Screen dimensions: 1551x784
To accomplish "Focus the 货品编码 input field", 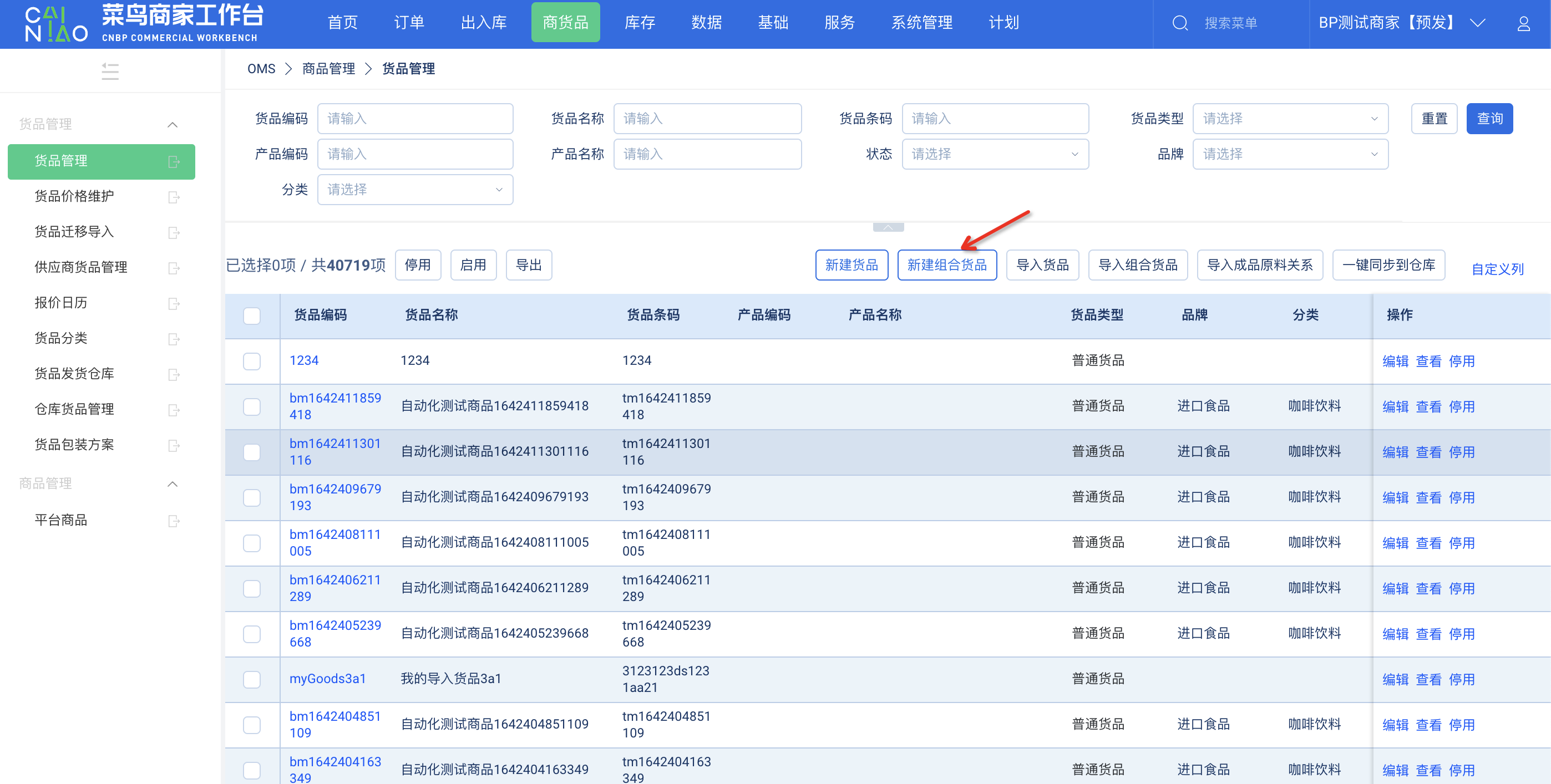I will pos(415,119).
